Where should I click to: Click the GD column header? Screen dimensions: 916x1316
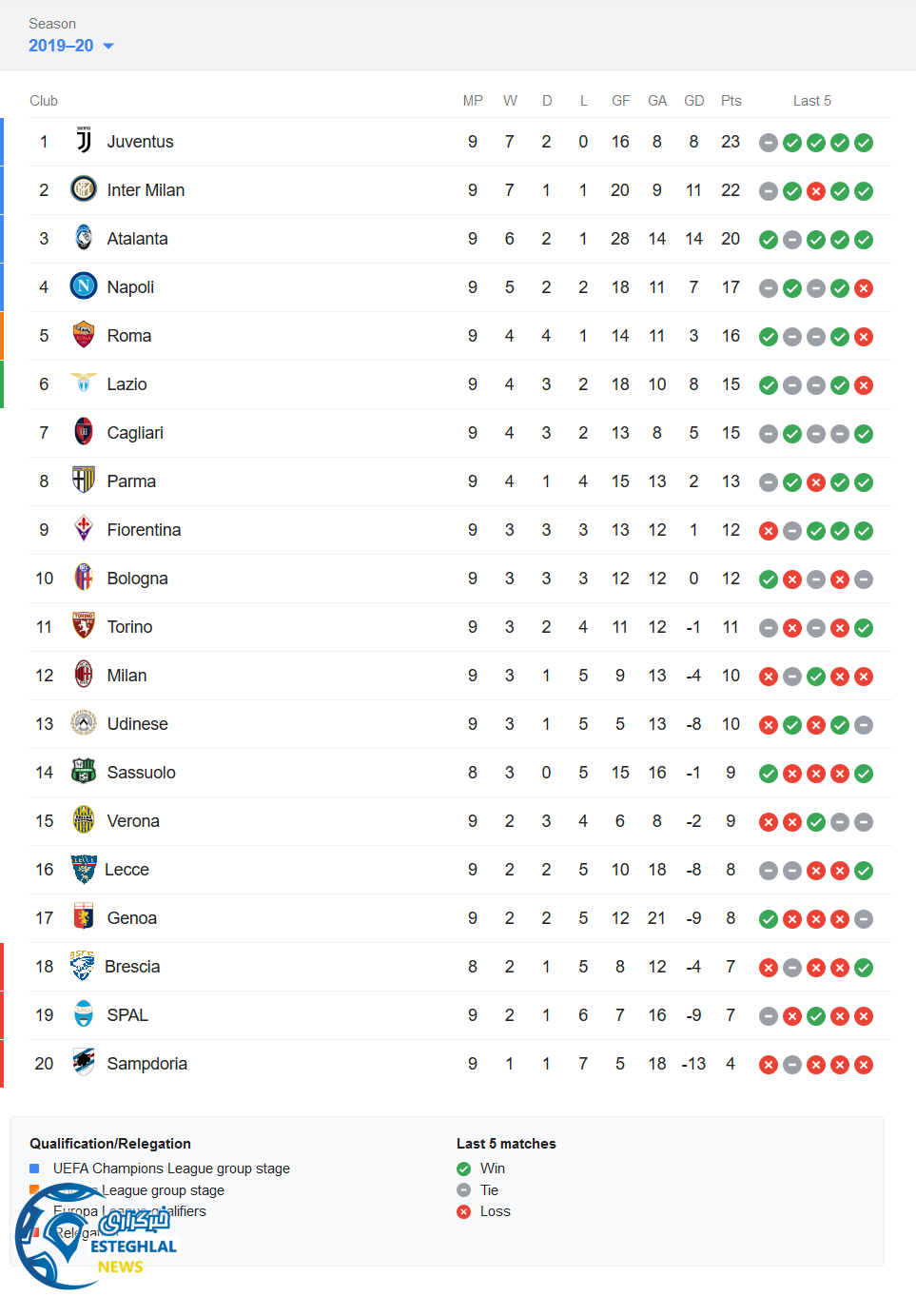[694, 101]
